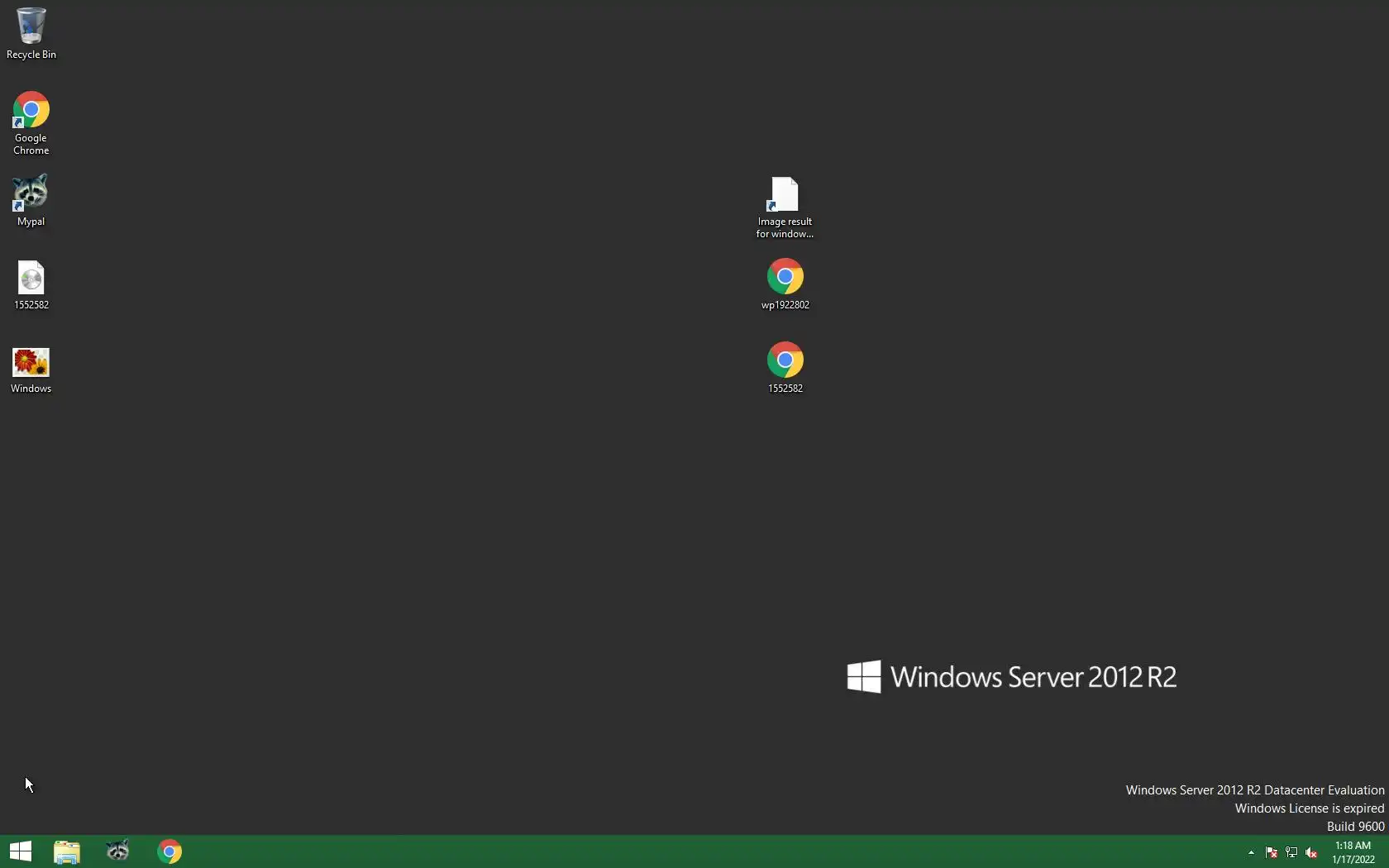
Task: Select the Mypal raccoon desktop shortcut
Action: [31, 199]
